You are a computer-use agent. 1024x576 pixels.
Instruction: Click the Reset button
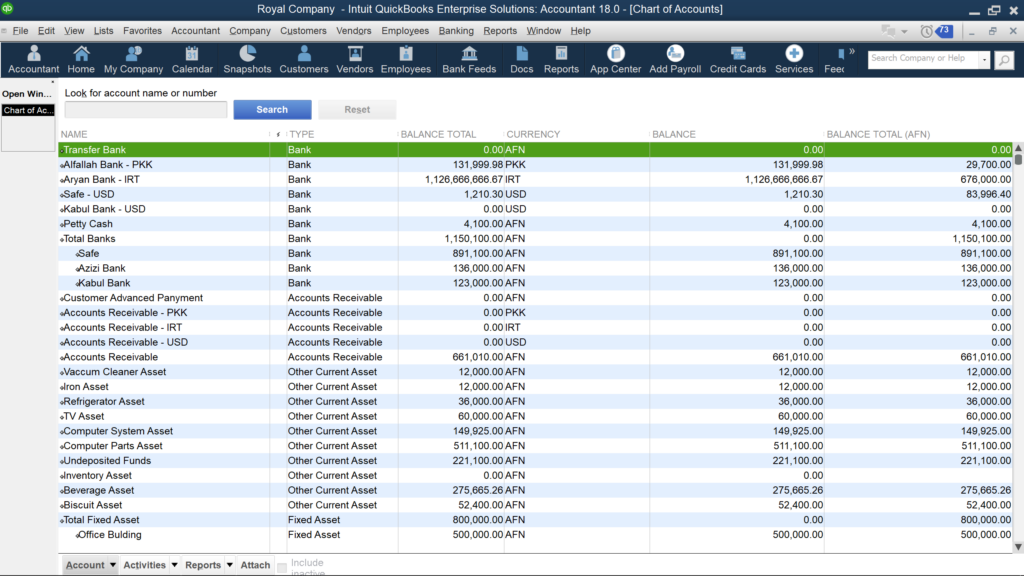(357, 110)
